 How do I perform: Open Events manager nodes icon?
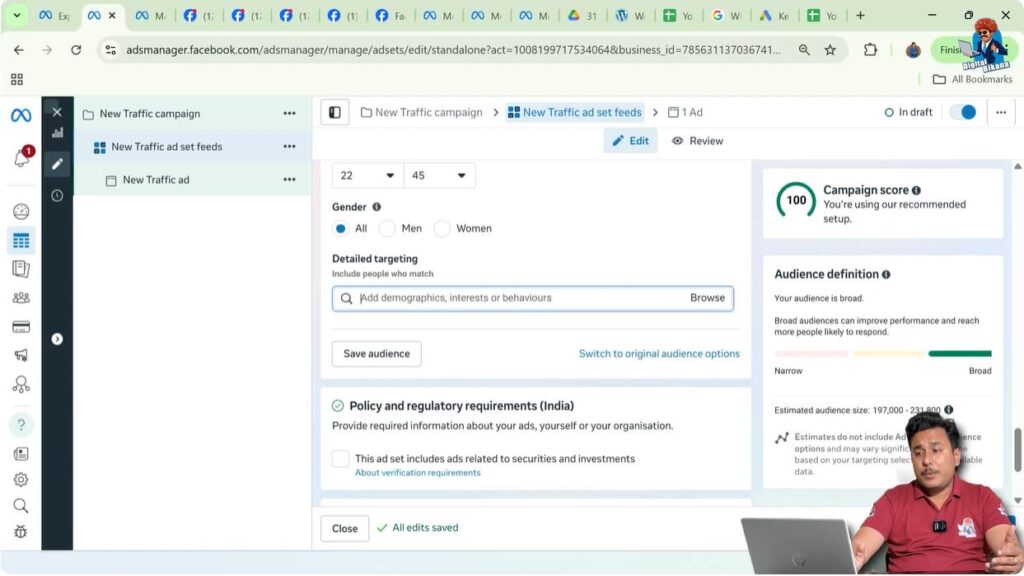(x=21, y=384)
